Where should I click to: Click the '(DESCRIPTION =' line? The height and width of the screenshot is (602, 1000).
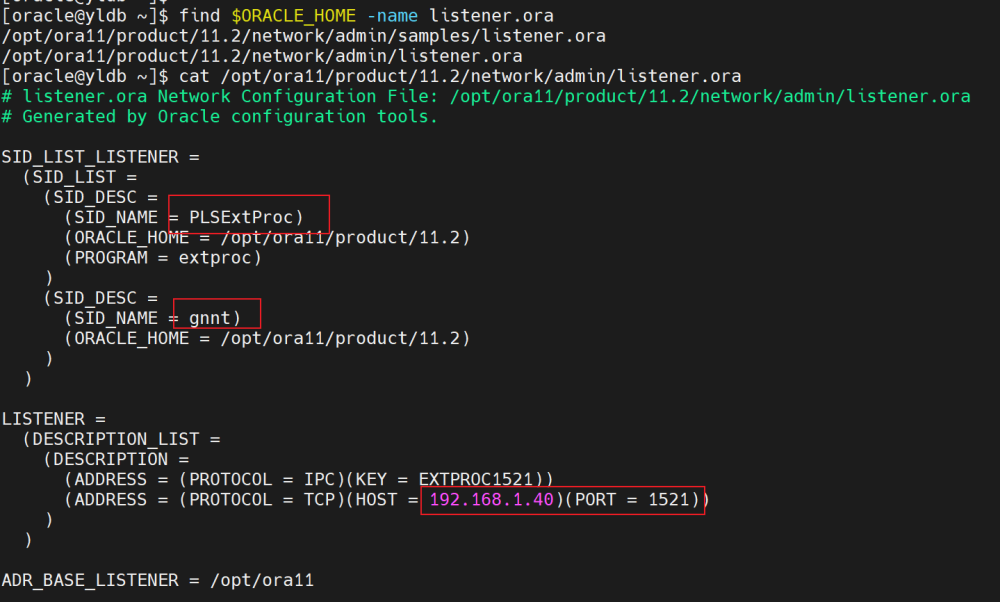116,459
